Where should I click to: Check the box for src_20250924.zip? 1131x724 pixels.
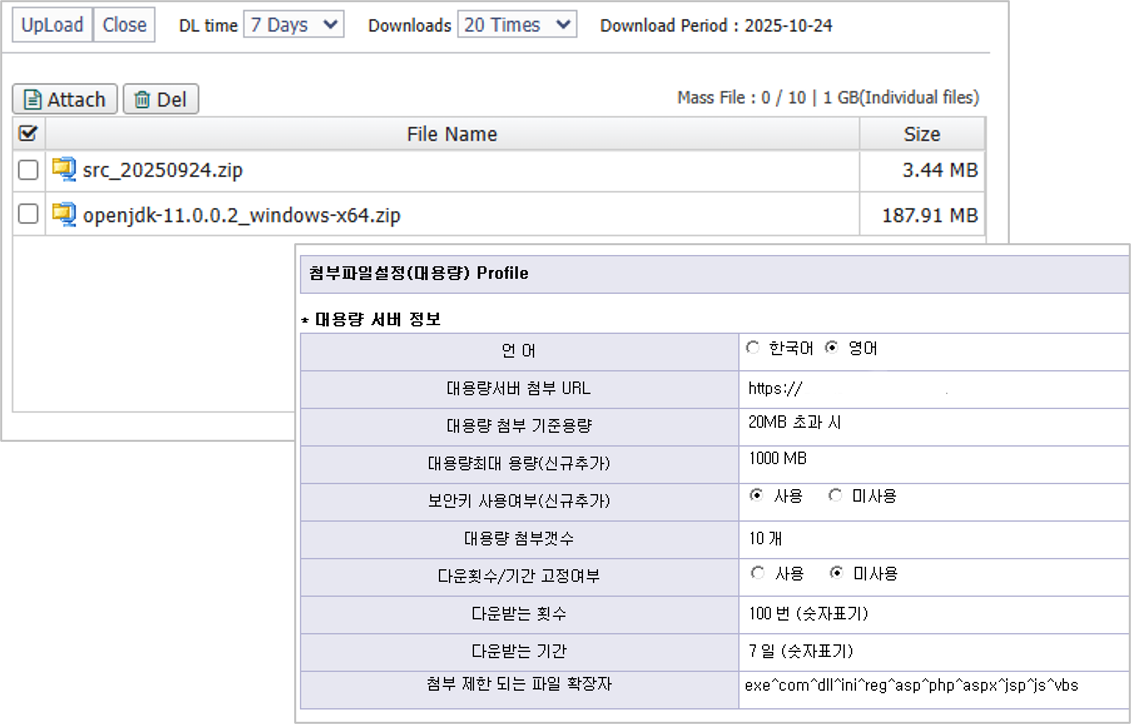tap(28, 170)
